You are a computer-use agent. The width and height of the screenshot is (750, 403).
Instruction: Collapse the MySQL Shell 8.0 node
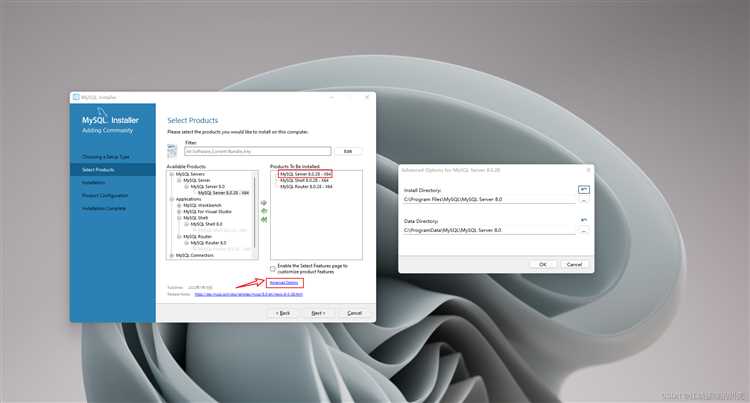pos(187,224)
